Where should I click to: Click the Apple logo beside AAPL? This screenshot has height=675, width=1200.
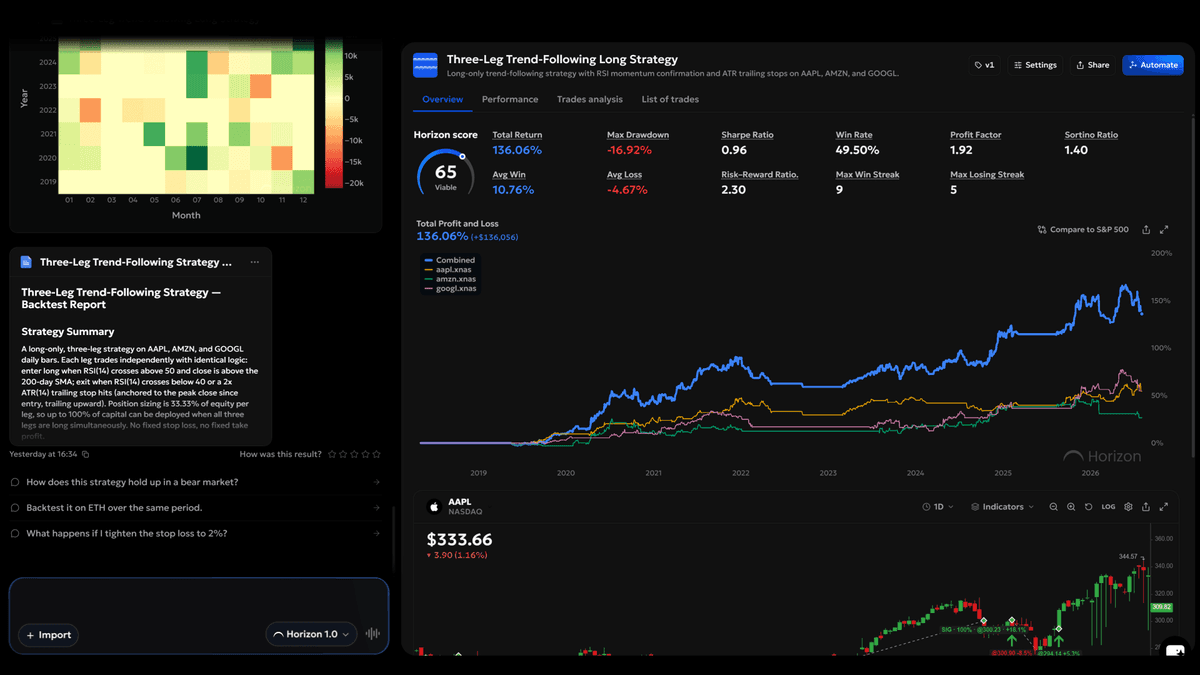434,506
